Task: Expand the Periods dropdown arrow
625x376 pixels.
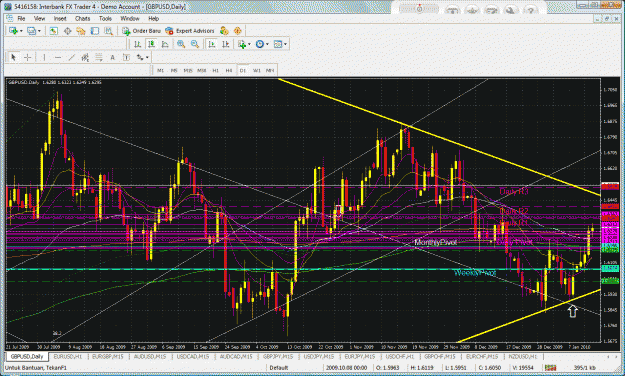Action: coord(267,44)
